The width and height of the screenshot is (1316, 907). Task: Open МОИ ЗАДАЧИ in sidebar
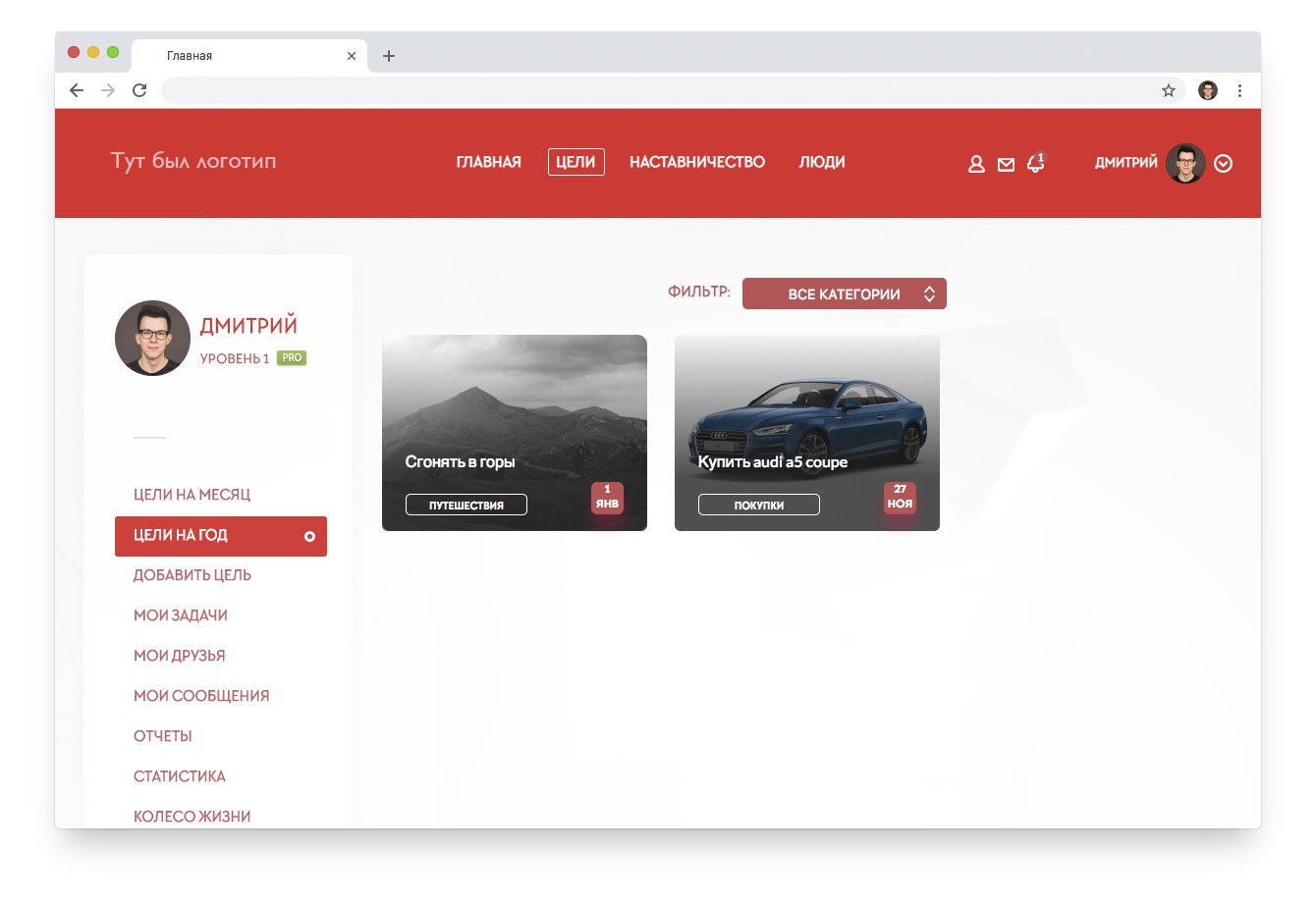pyautogui.click(x=181, y=615)
